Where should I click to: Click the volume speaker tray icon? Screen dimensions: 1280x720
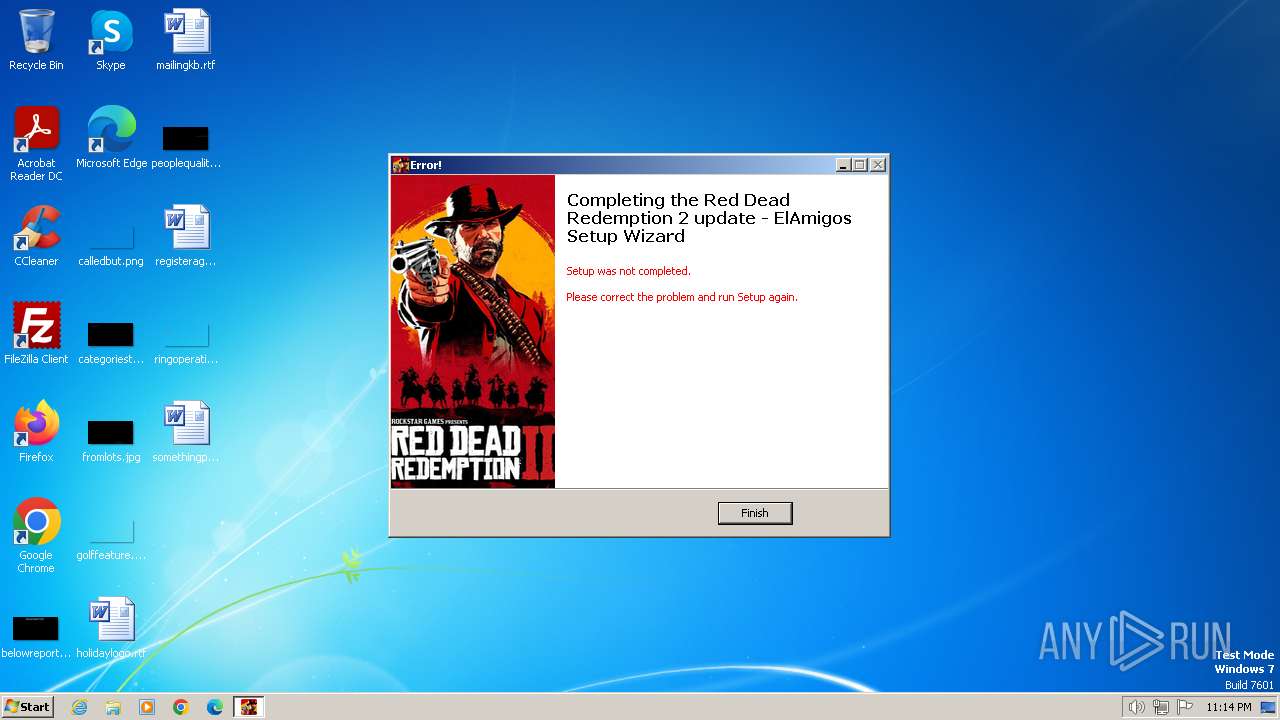[1136, 707]
